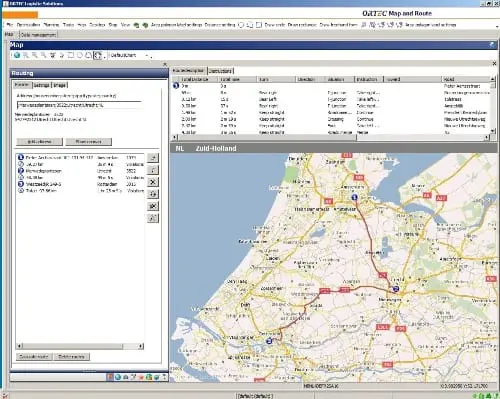This screenshot has width=500, height=399.
Task: Click Rotterdam stop 3 marker on map
Action: (269, 341)
